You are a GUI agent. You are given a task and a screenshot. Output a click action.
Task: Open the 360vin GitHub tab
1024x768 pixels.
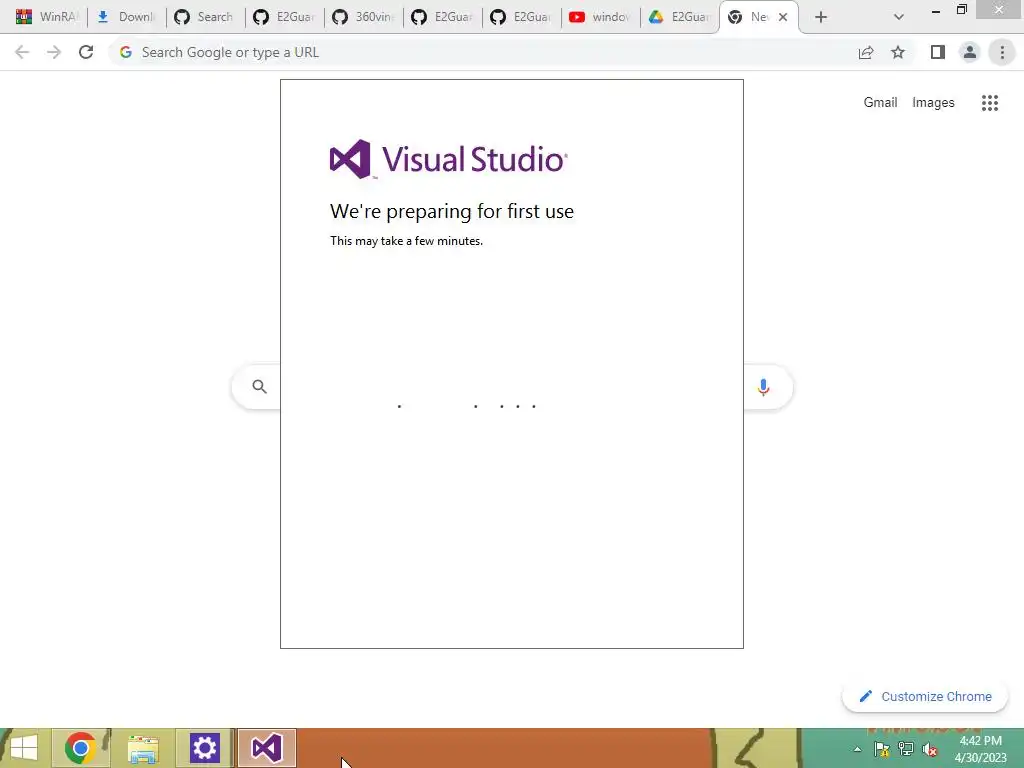pos(363,17)
